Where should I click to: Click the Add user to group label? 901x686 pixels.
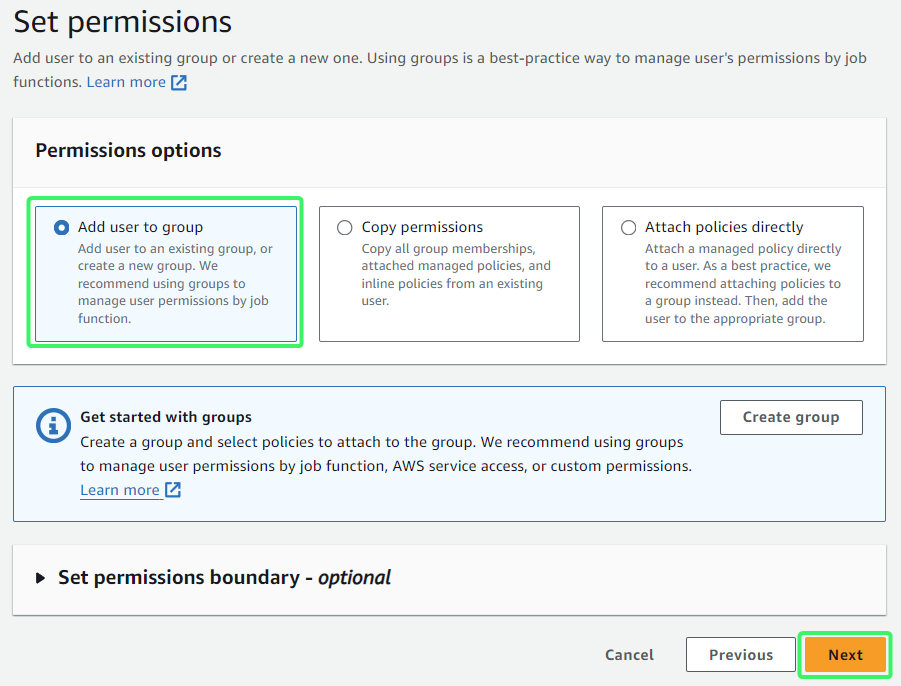(x=140, y=227)
